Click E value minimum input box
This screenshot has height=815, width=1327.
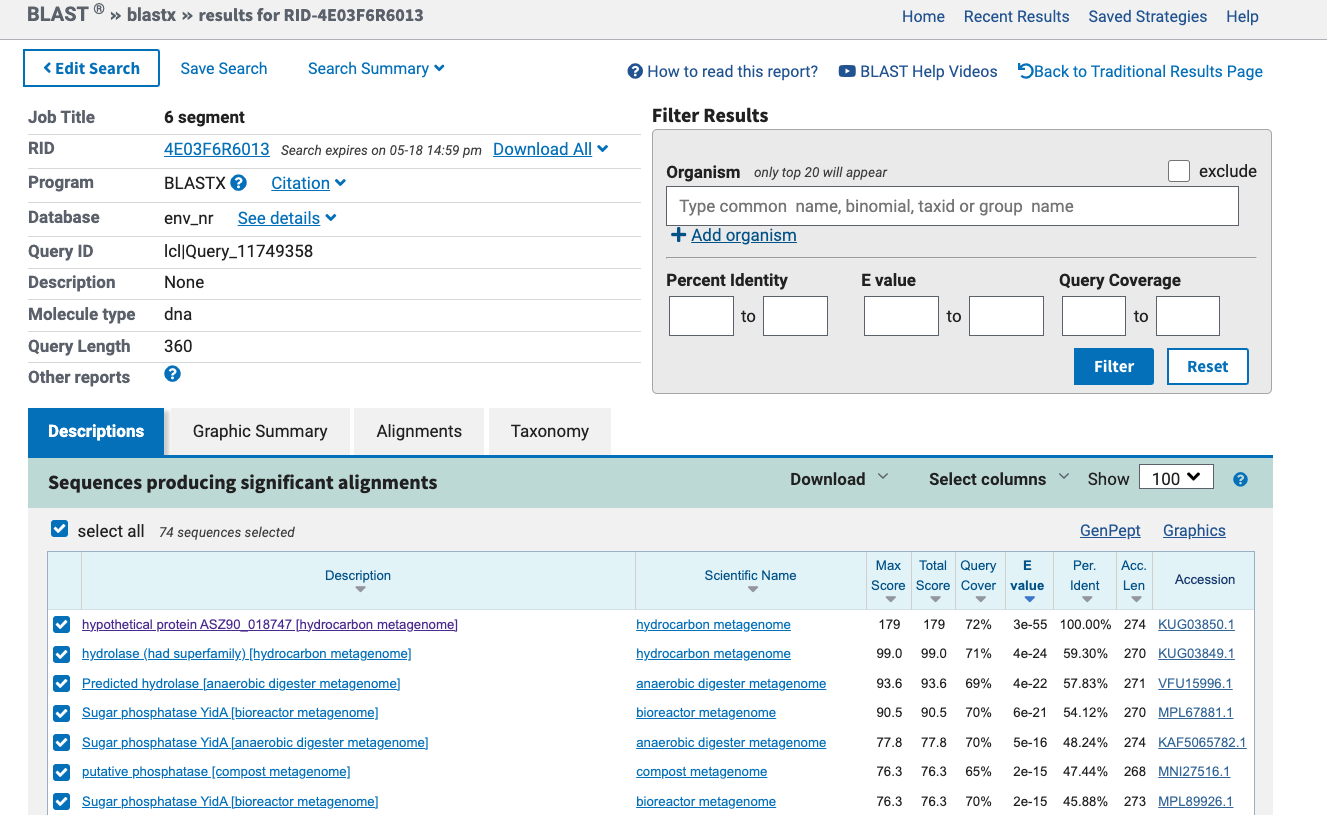(901, 316)
